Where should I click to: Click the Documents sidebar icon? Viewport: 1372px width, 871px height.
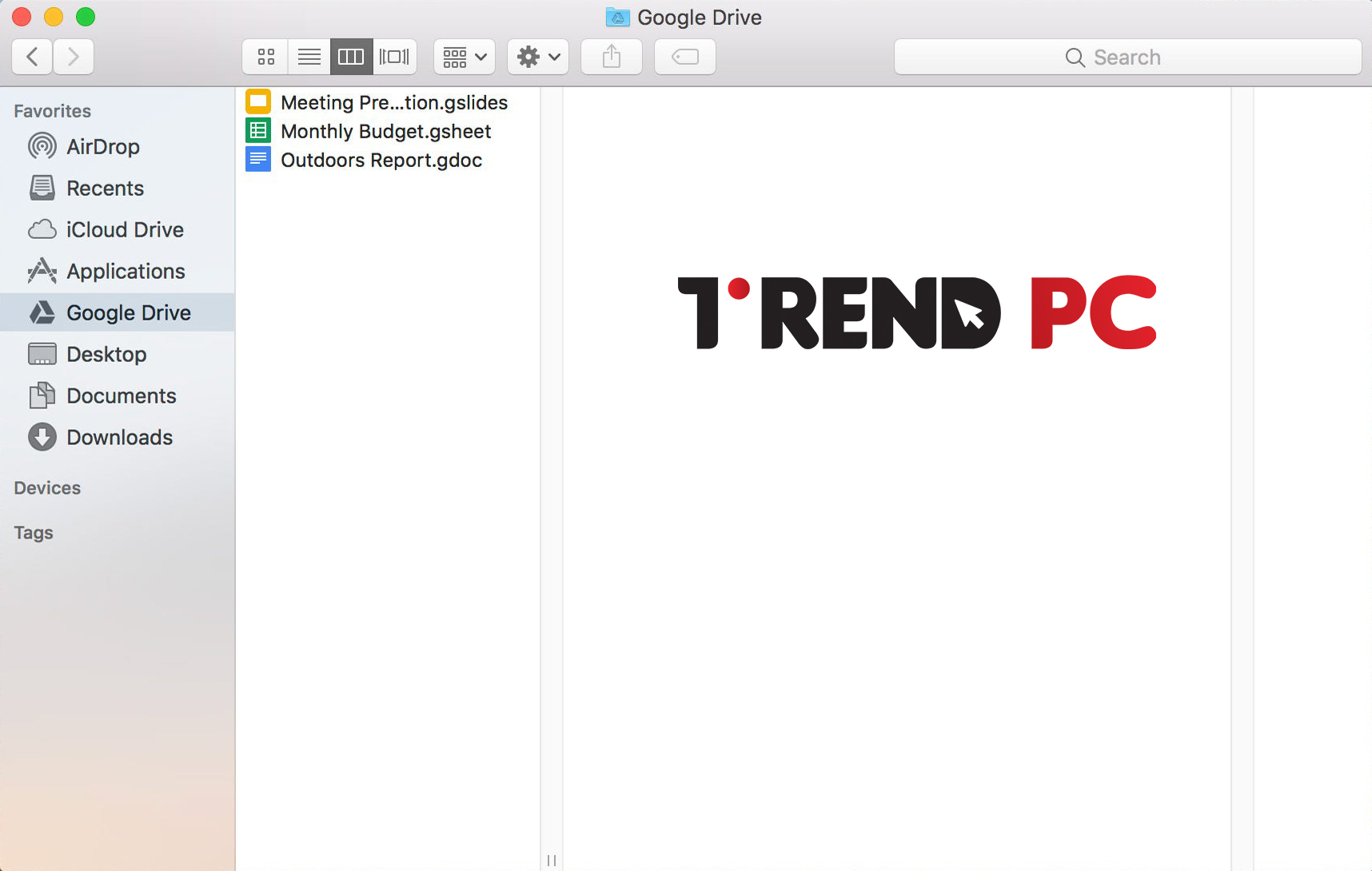point(42,396)
